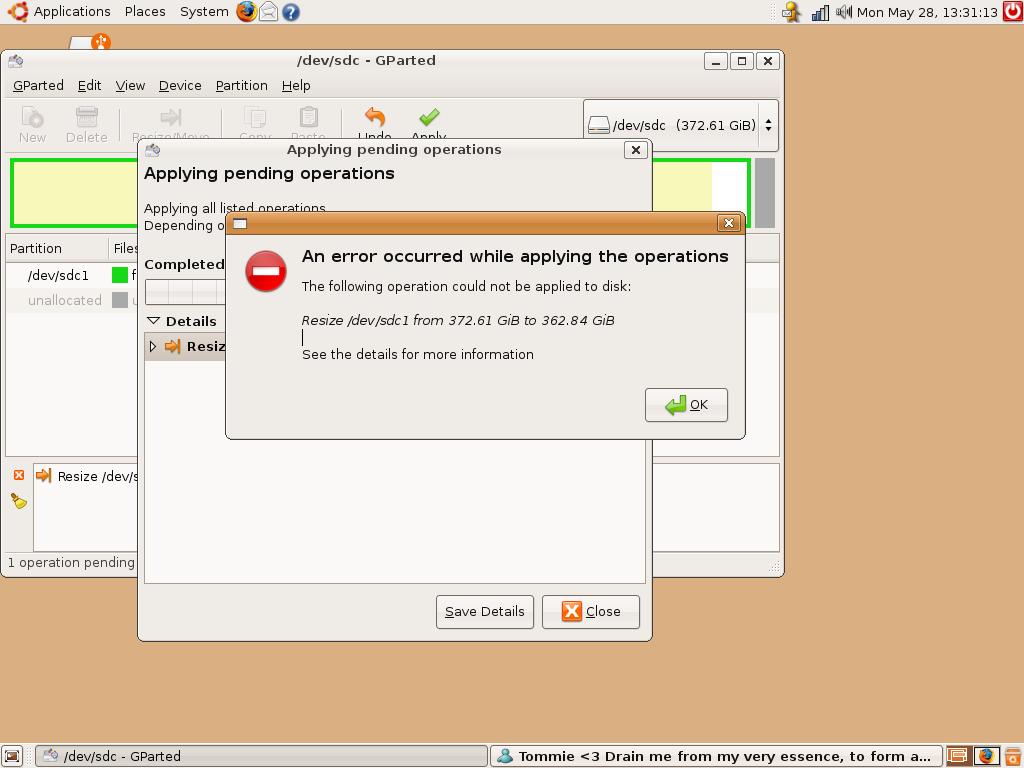
Task: Click the red X undo-last-operation icon
Action: click(19, 475)
